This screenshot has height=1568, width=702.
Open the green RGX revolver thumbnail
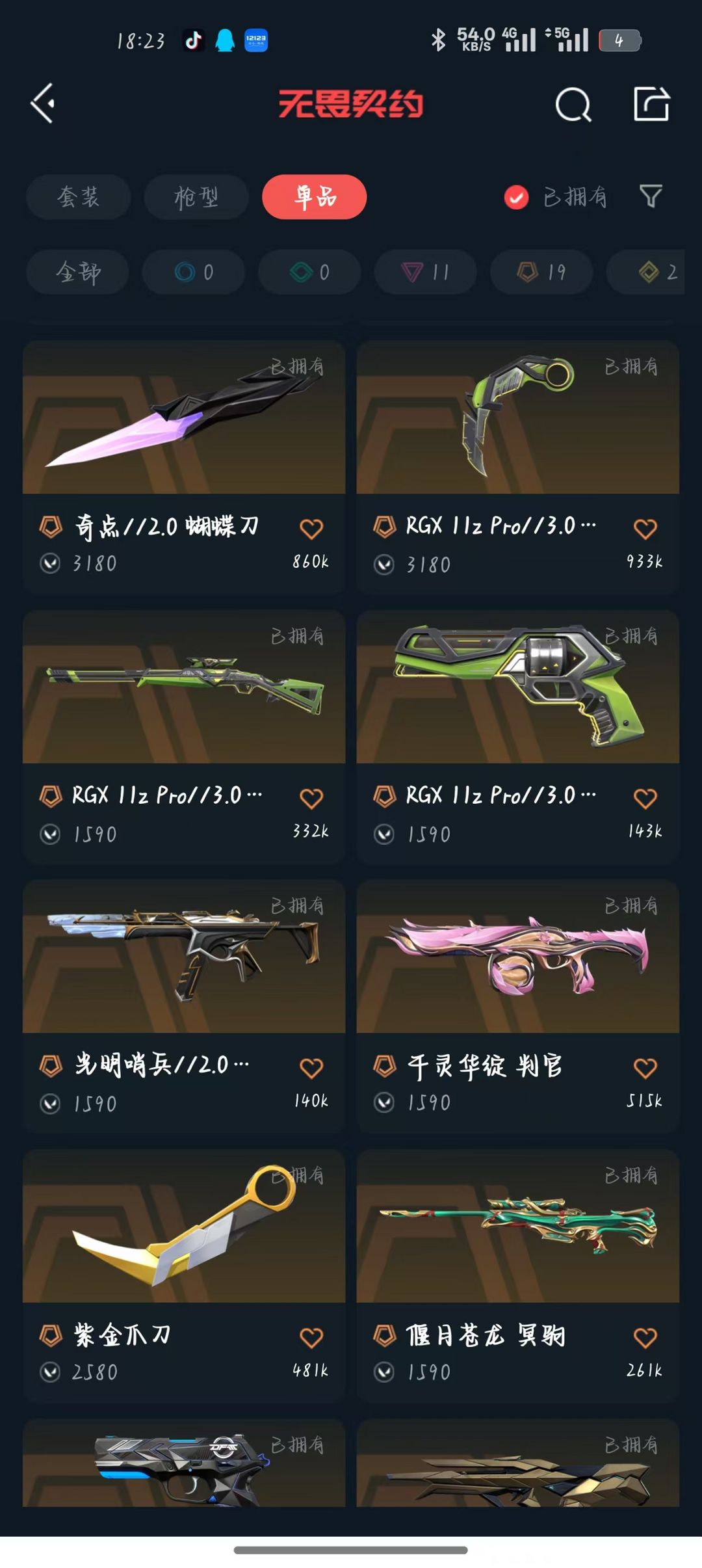[x=518, y=687]
